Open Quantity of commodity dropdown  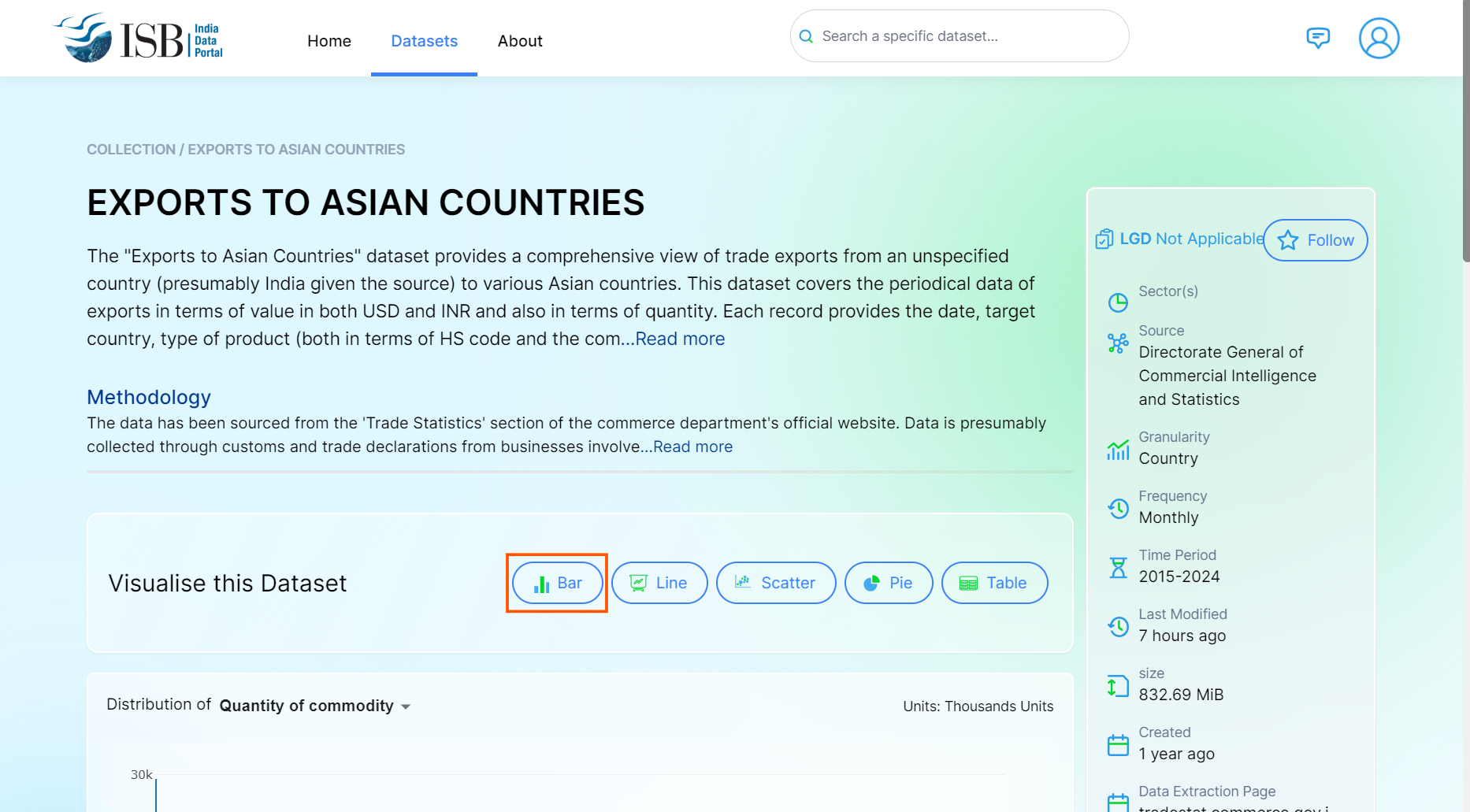coord(315,706)
